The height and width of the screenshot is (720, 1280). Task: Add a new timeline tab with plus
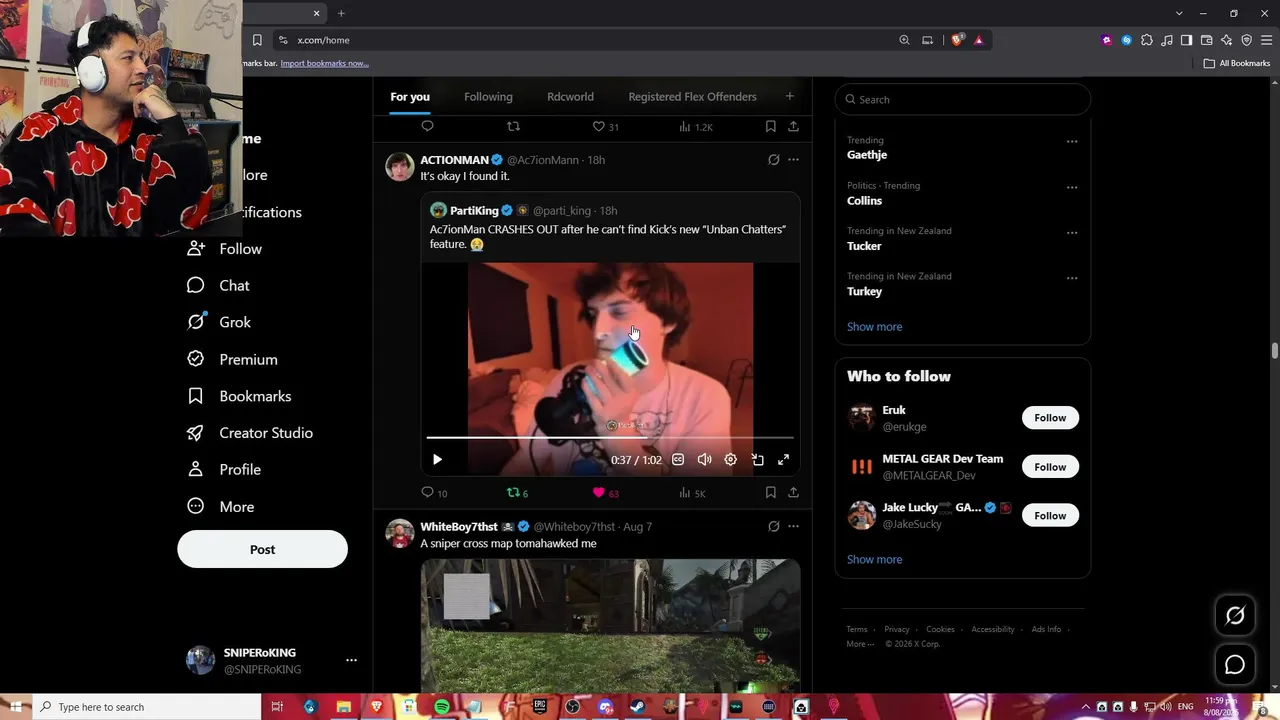789,96
